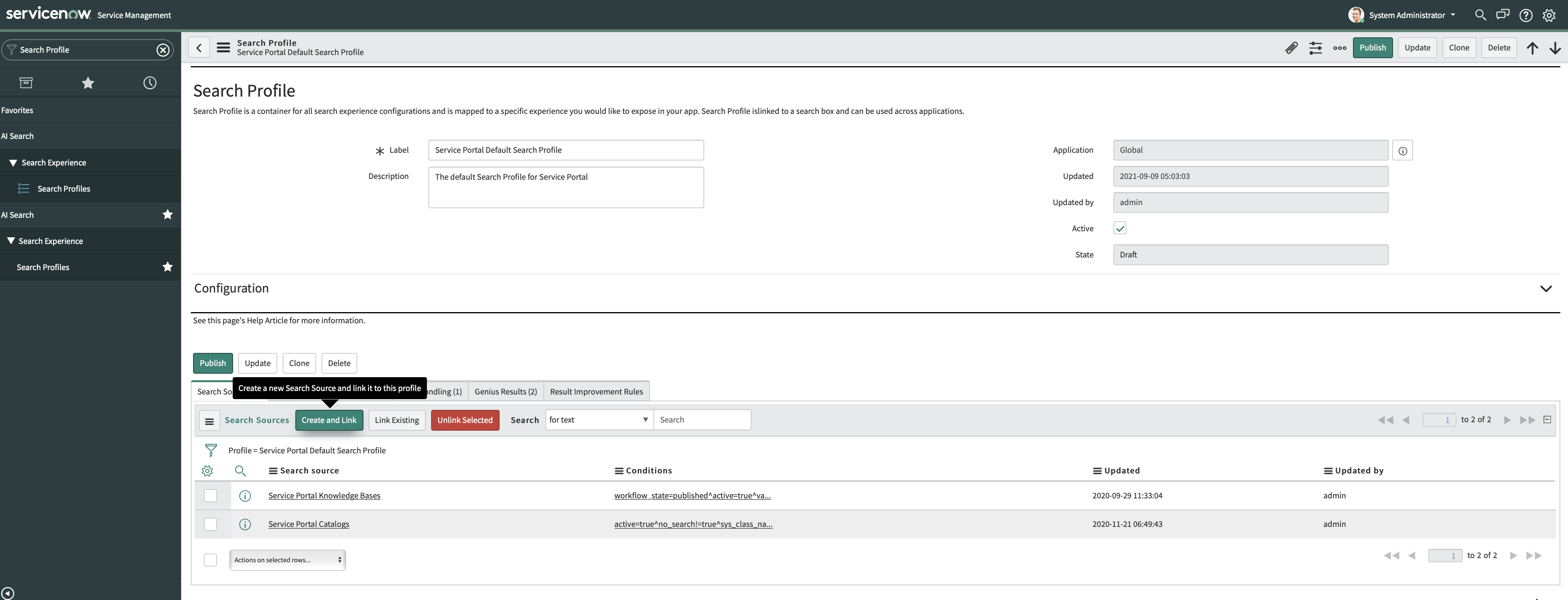The width and height of the screenshot is (1568, 600).
Task: Toggle the favorite star on Search Profiles
Action: (168, 267)
